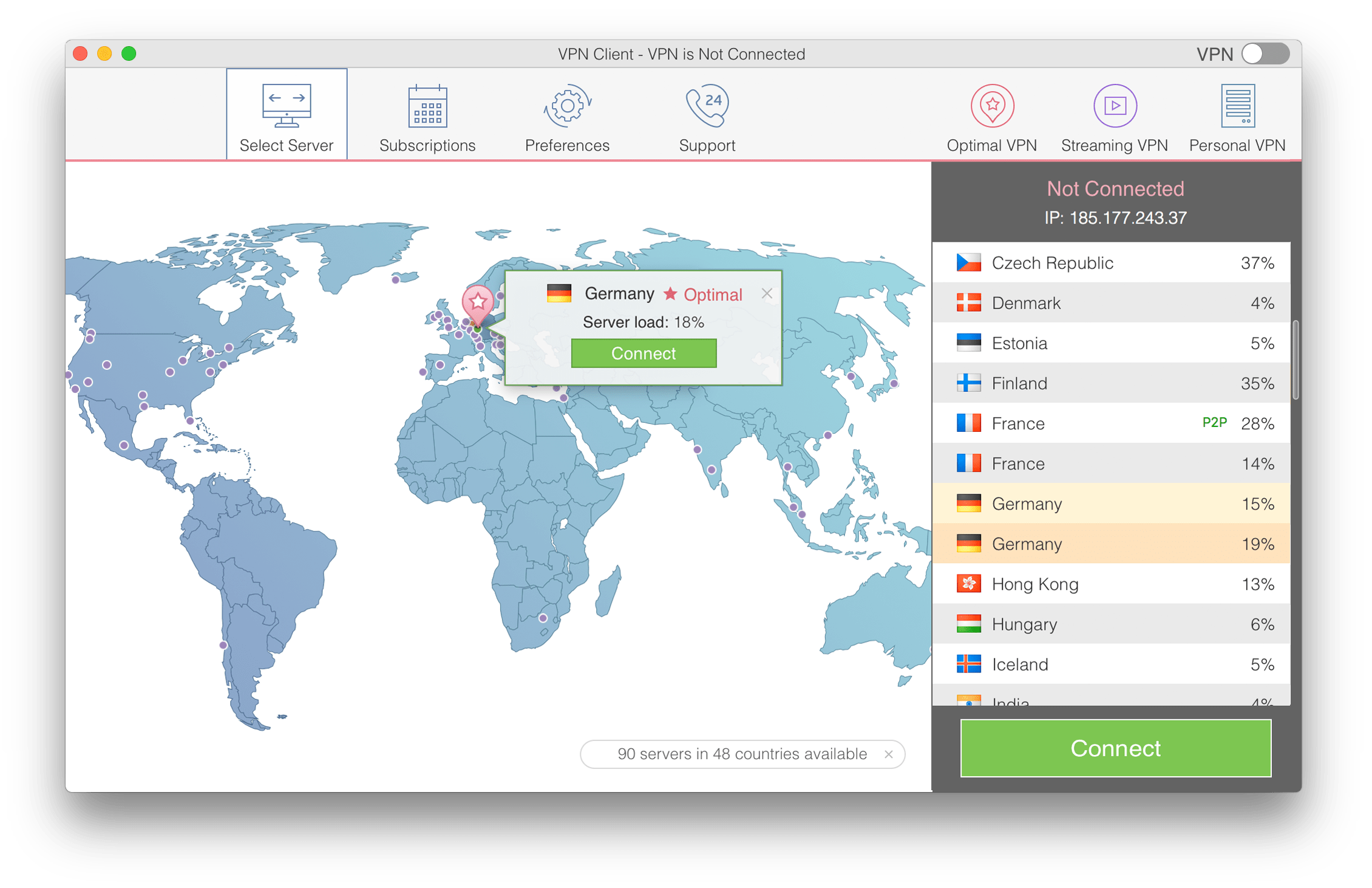This screenshot has width=1372, height=888.
Task: Dismiss the available servers notification
Action: coord(891,751)
